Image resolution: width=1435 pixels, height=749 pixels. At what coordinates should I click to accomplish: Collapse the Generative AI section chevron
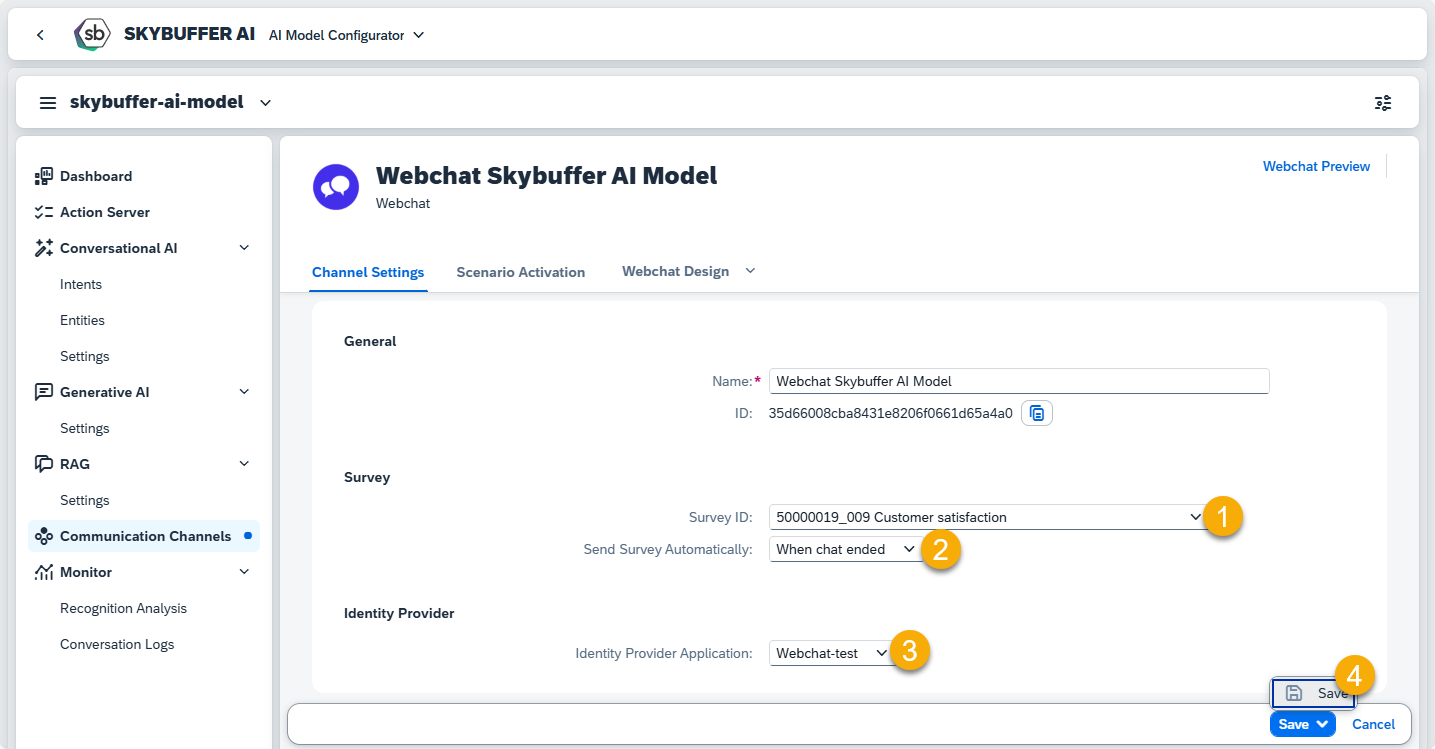(244, 392)
